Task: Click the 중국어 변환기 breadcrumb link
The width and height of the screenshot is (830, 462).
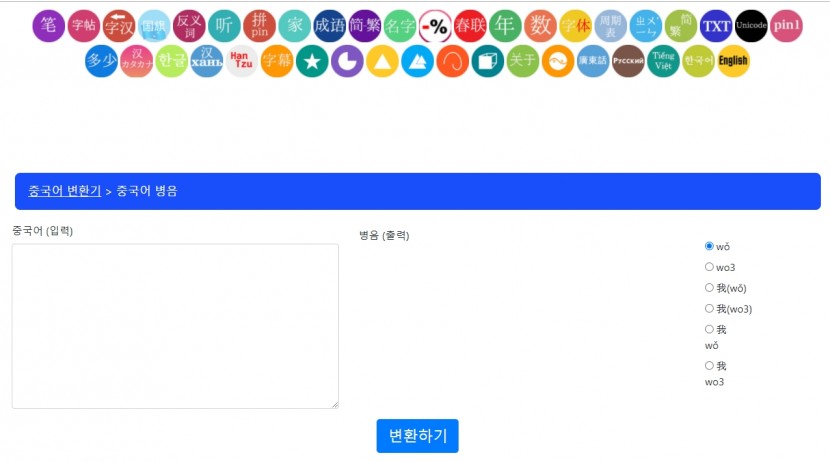Action: click(64, 191)
